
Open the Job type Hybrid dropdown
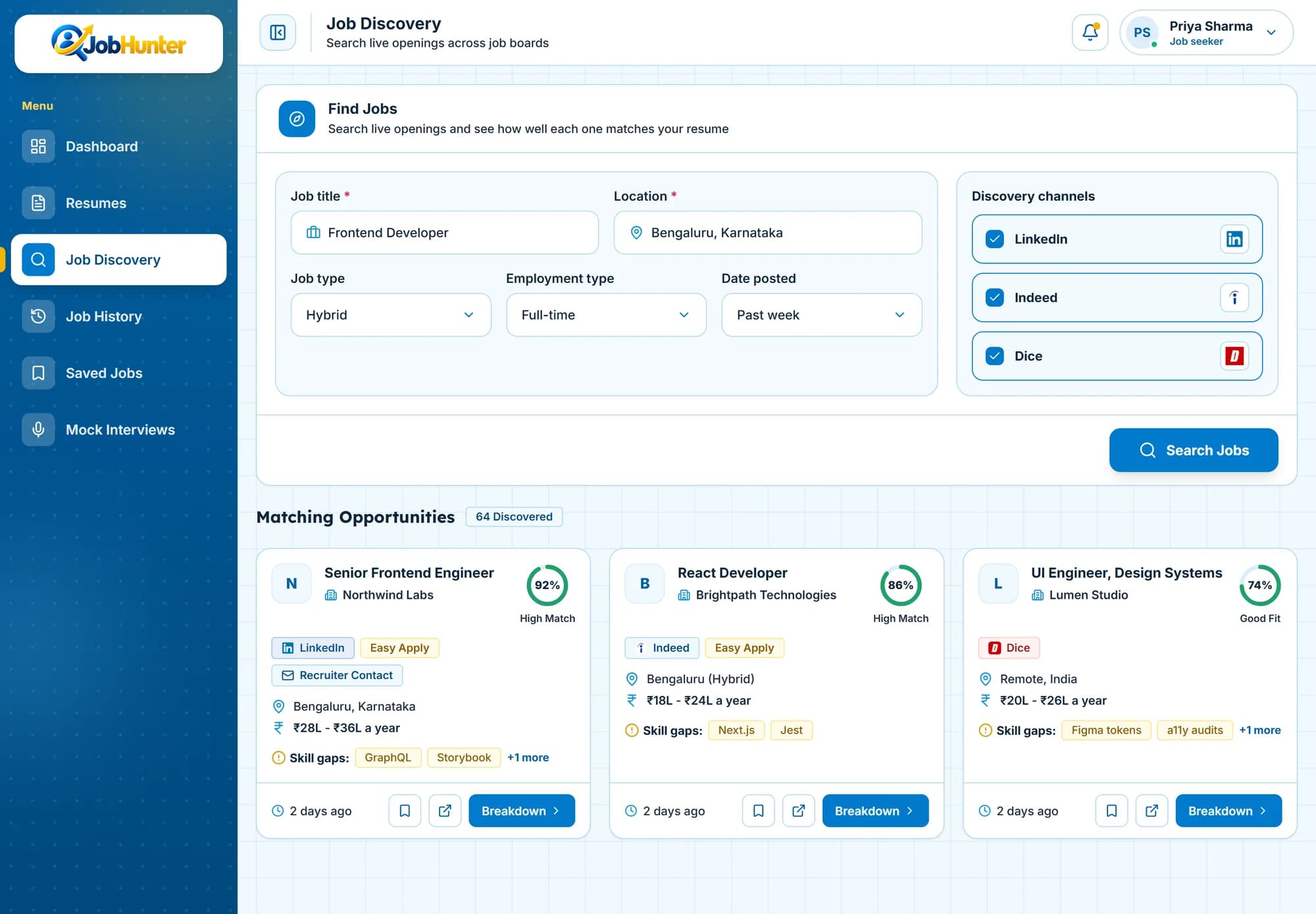tap(391, 315)
